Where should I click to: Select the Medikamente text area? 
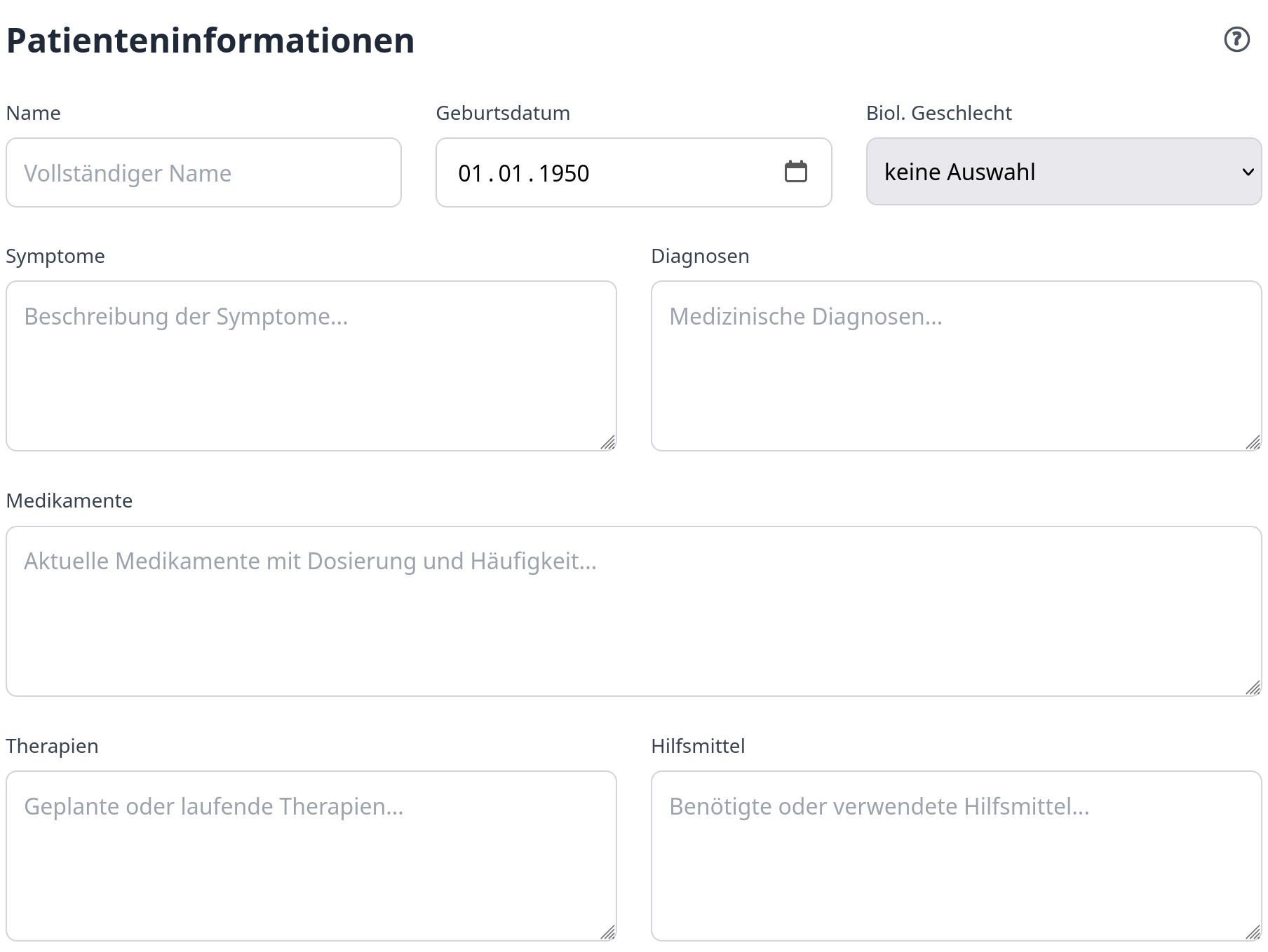click(x=633, y=611)
